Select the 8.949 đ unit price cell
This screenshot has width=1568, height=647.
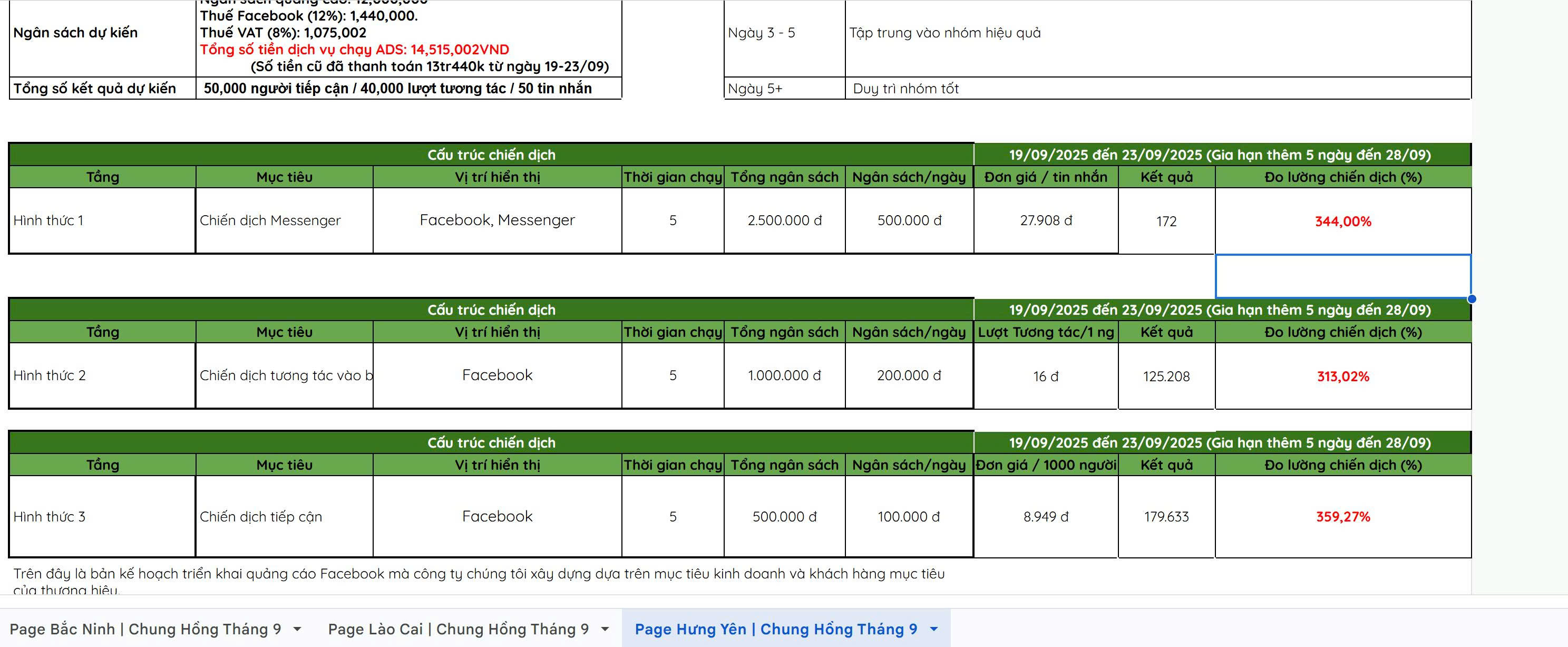click(1045, 517)
